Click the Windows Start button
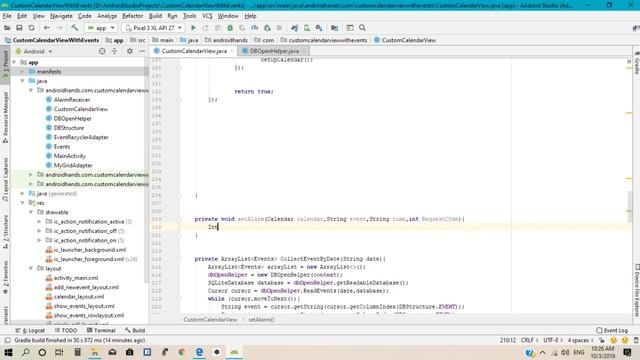The image size is (640, 360). click(8, 352)
